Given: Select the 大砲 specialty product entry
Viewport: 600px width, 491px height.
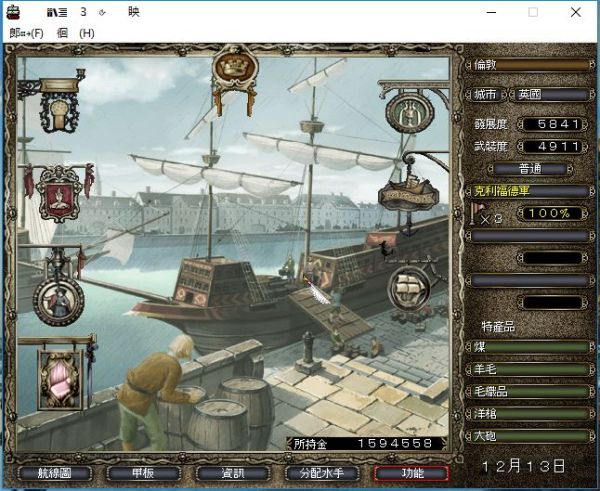Looking at the screenshot, I should click(x=528, y=436).
